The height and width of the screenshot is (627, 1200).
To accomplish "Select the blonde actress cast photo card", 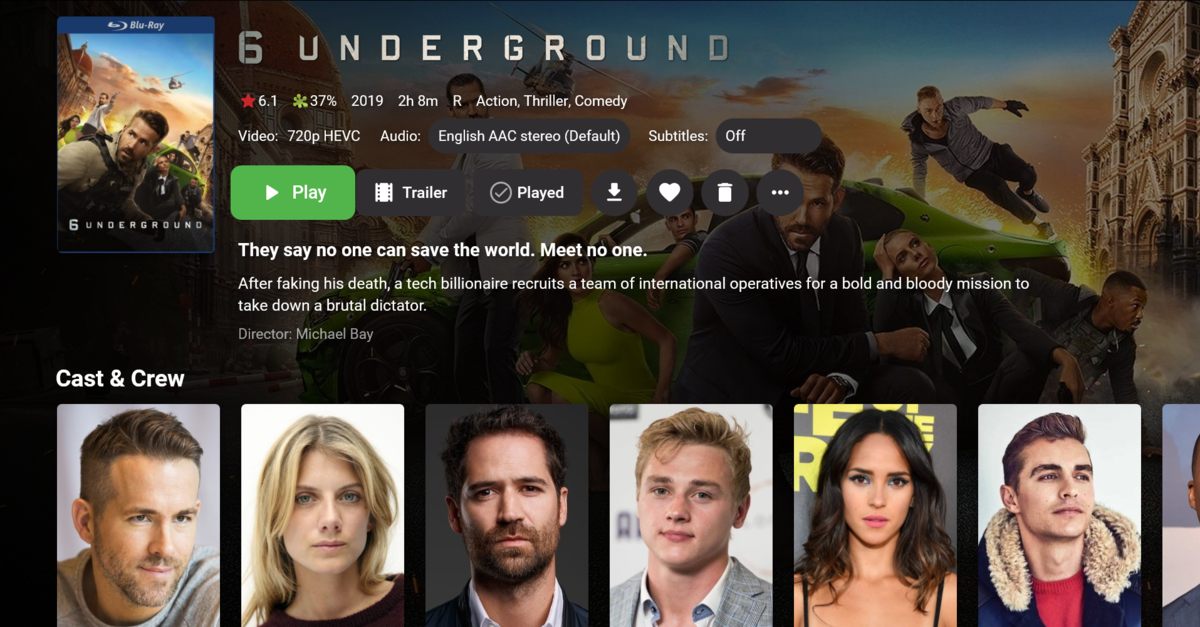I will (322, 515).
